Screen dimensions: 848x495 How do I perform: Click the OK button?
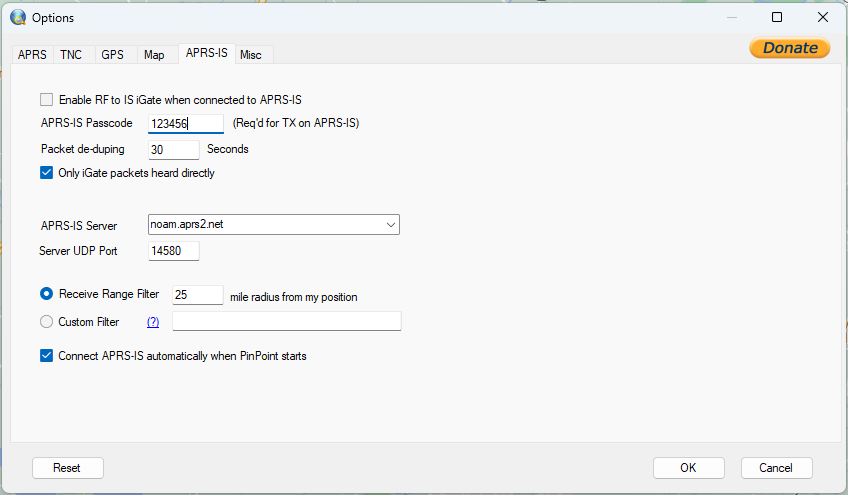[x=688, y=468]
